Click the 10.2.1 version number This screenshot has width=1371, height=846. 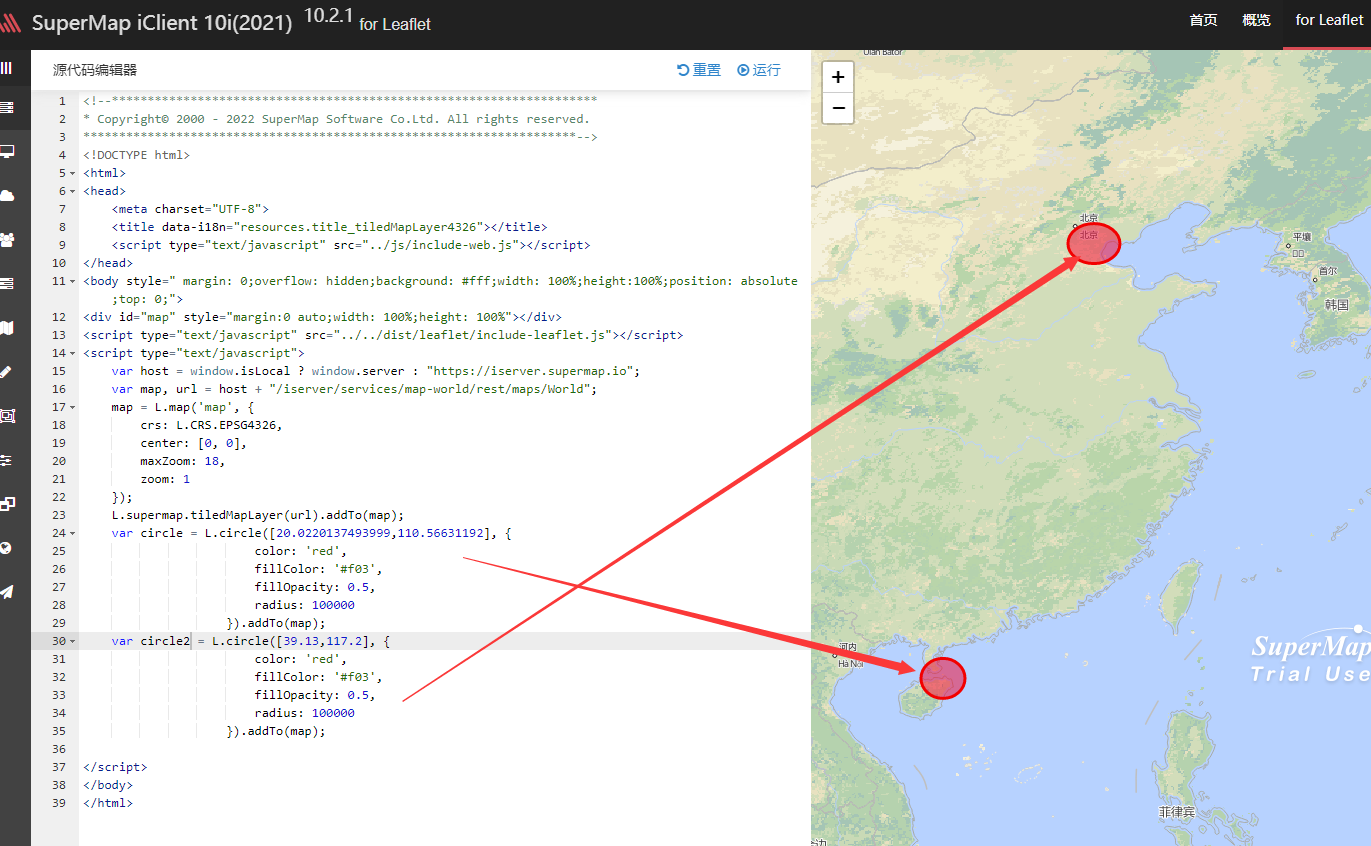(x=328, y=16)
